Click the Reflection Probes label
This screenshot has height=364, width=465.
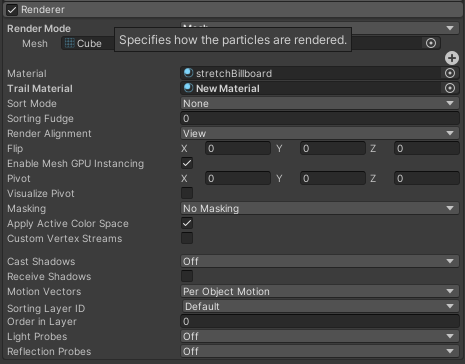[x=49, y=351]
